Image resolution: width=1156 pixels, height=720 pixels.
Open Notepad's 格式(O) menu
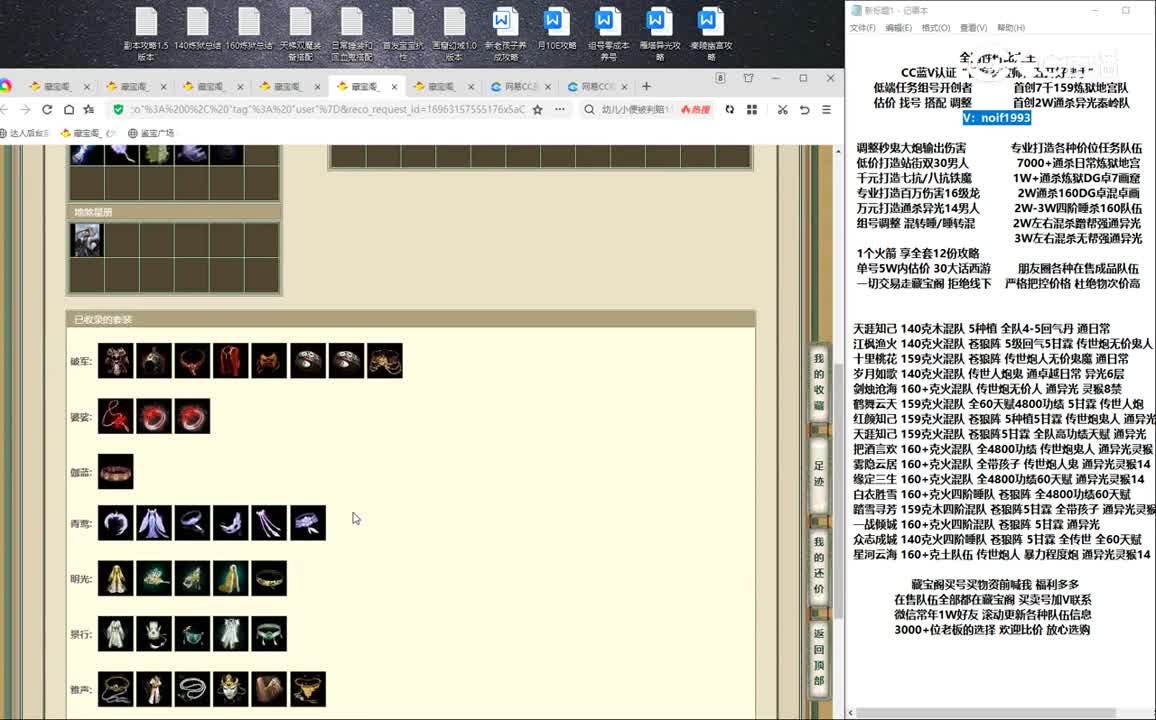pos(936,28)
